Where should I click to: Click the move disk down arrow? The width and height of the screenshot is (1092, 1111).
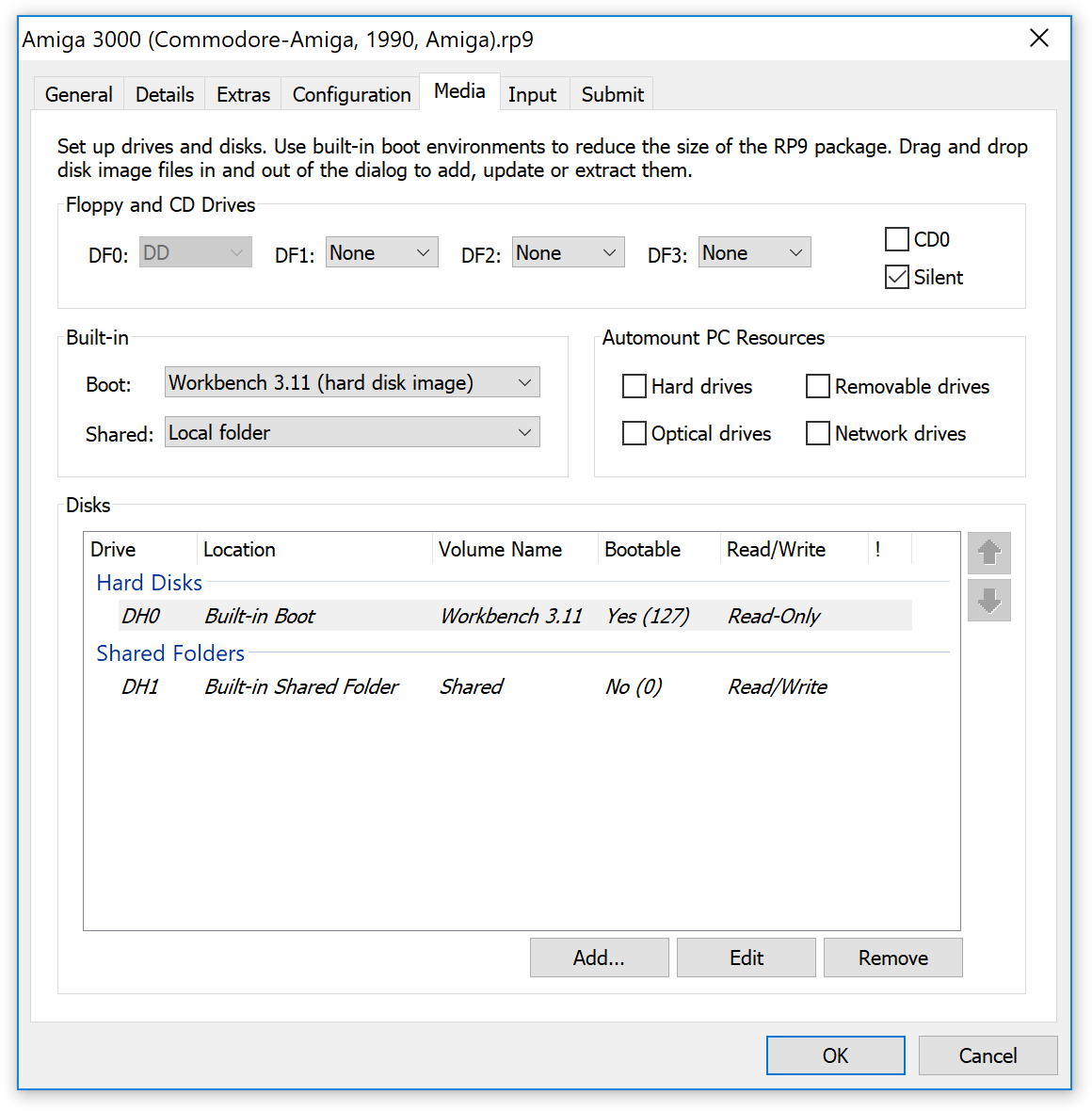pos(988,600)
